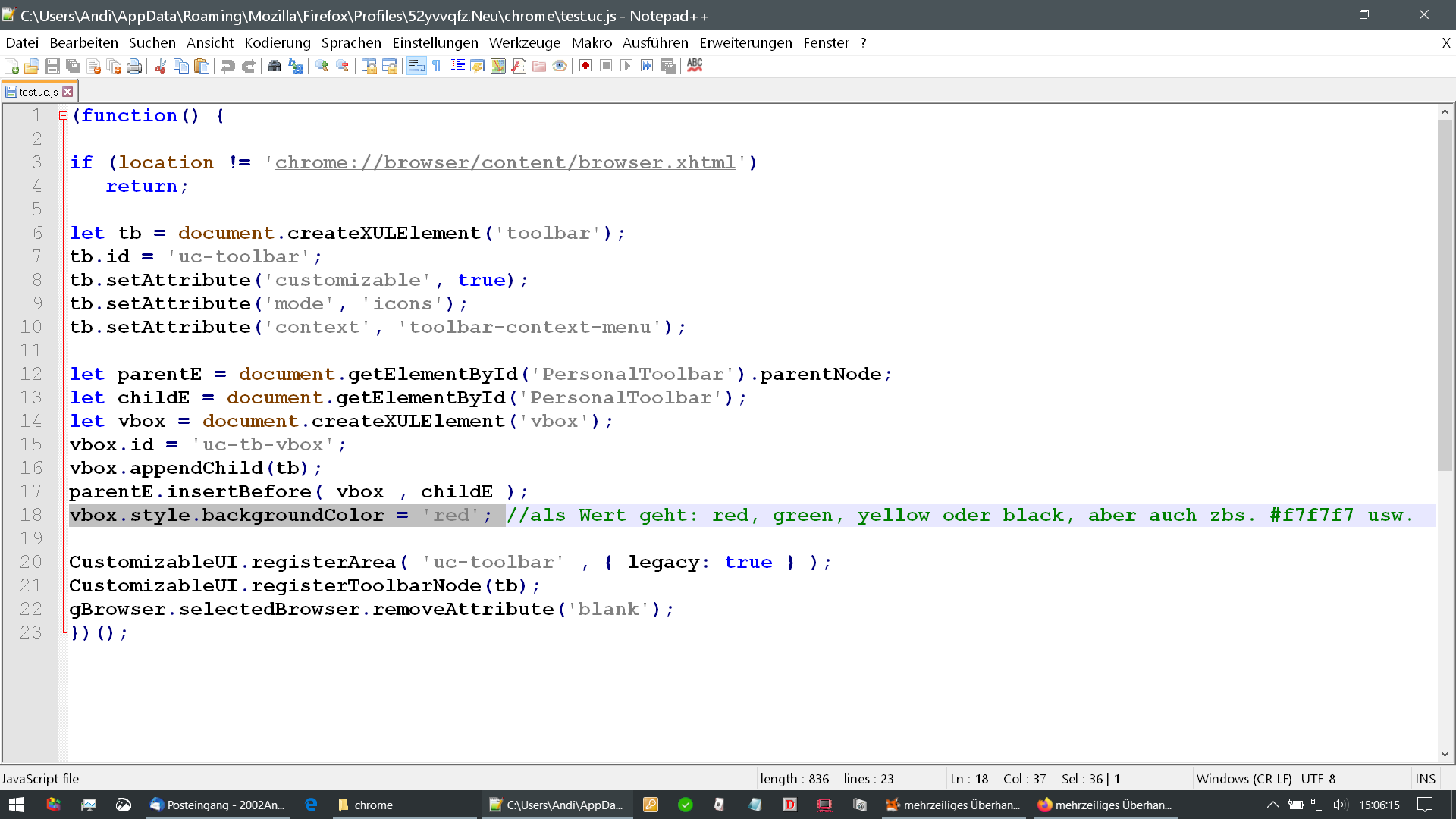Open Find with the binoculars icon
The width and height of the screenshot is (1456, 819).
[x=275, y=66]
